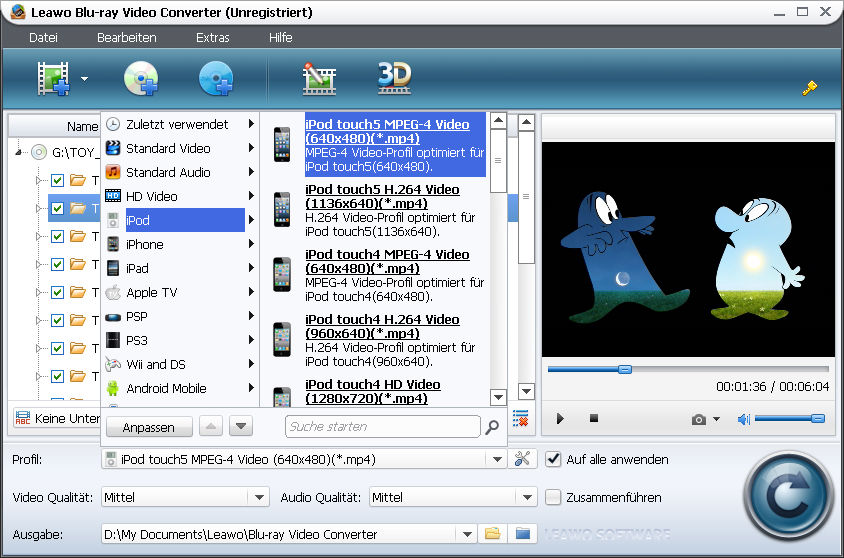The width and height of the screenshot is (844, 558).
Task: Open the Extras menu
Action: pos(212,38)
